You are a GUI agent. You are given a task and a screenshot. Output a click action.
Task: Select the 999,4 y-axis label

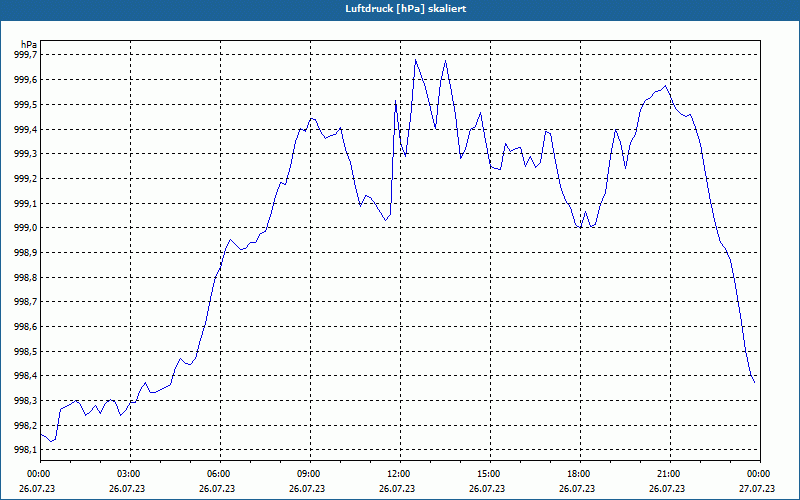click(25, 129)
